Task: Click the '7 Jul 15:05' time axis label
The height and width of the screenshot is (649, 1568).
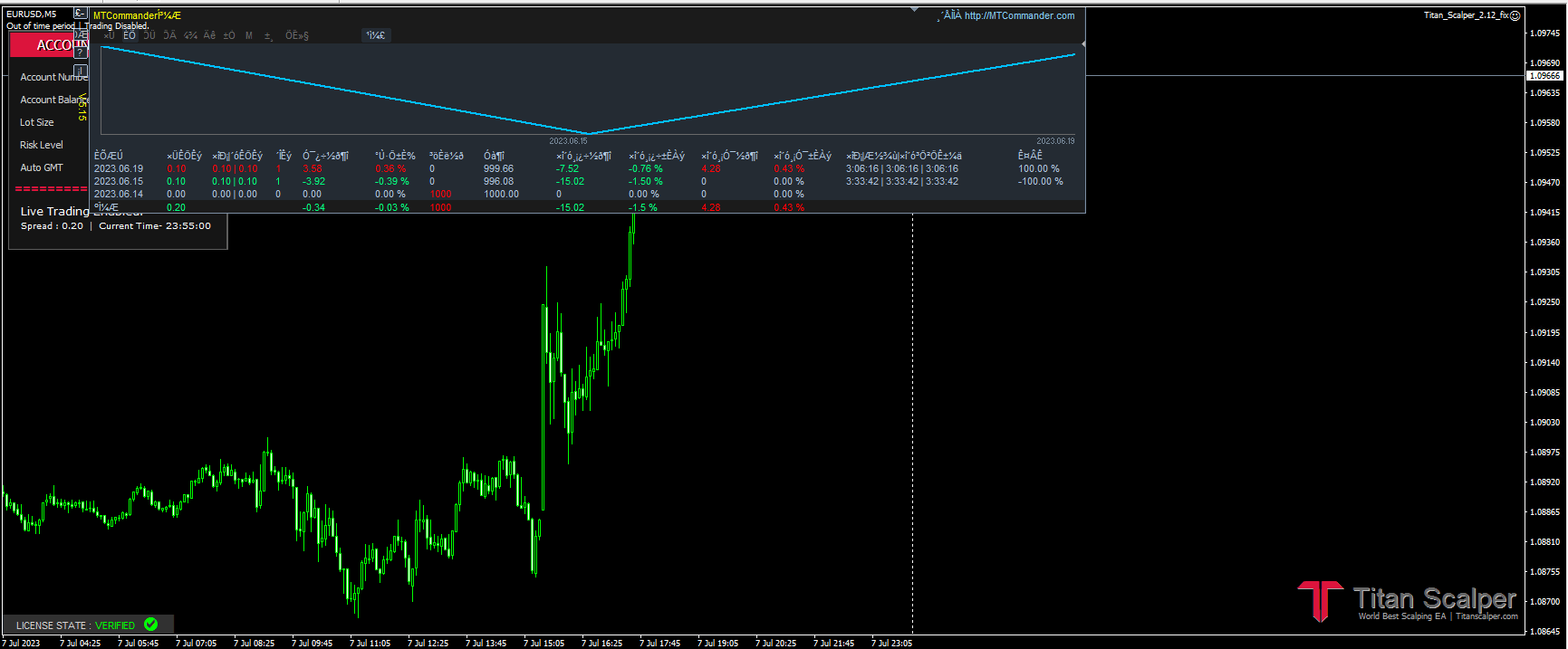Action: coord(544,643)
